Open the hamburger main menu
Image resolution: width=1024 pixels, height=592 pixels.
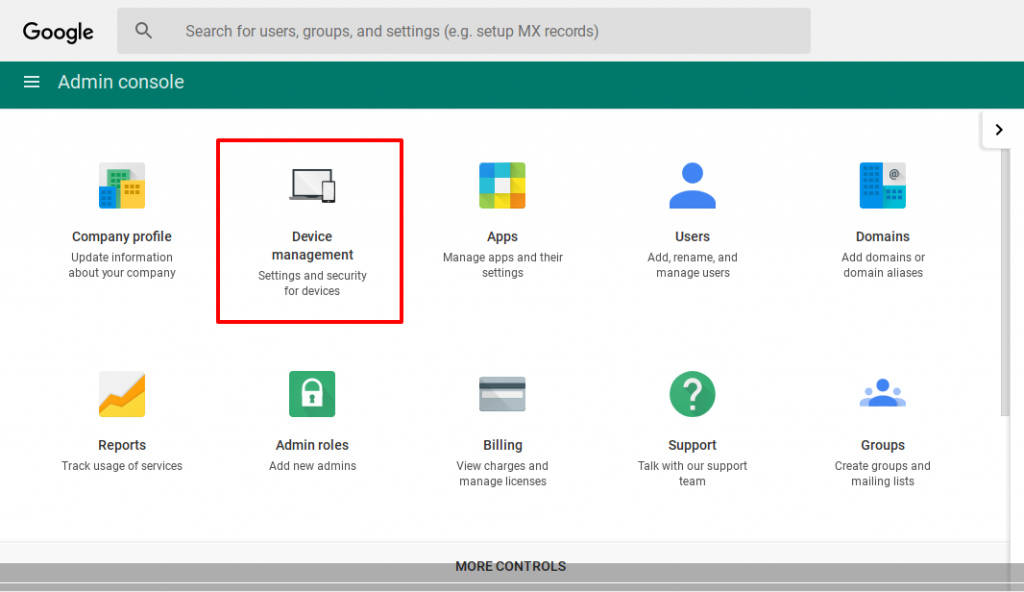pos(31,82)
